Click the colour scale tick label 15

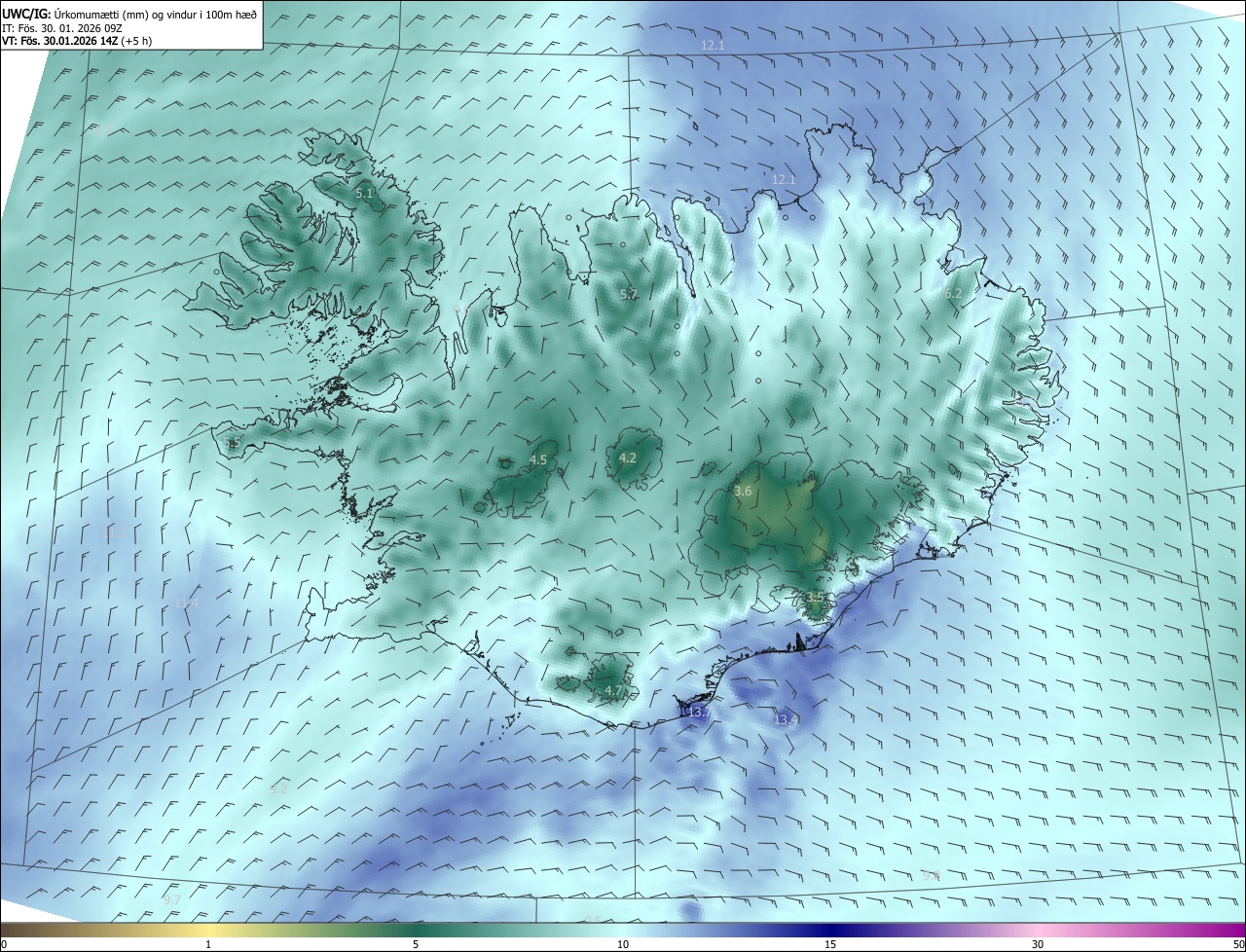(830, 944)
